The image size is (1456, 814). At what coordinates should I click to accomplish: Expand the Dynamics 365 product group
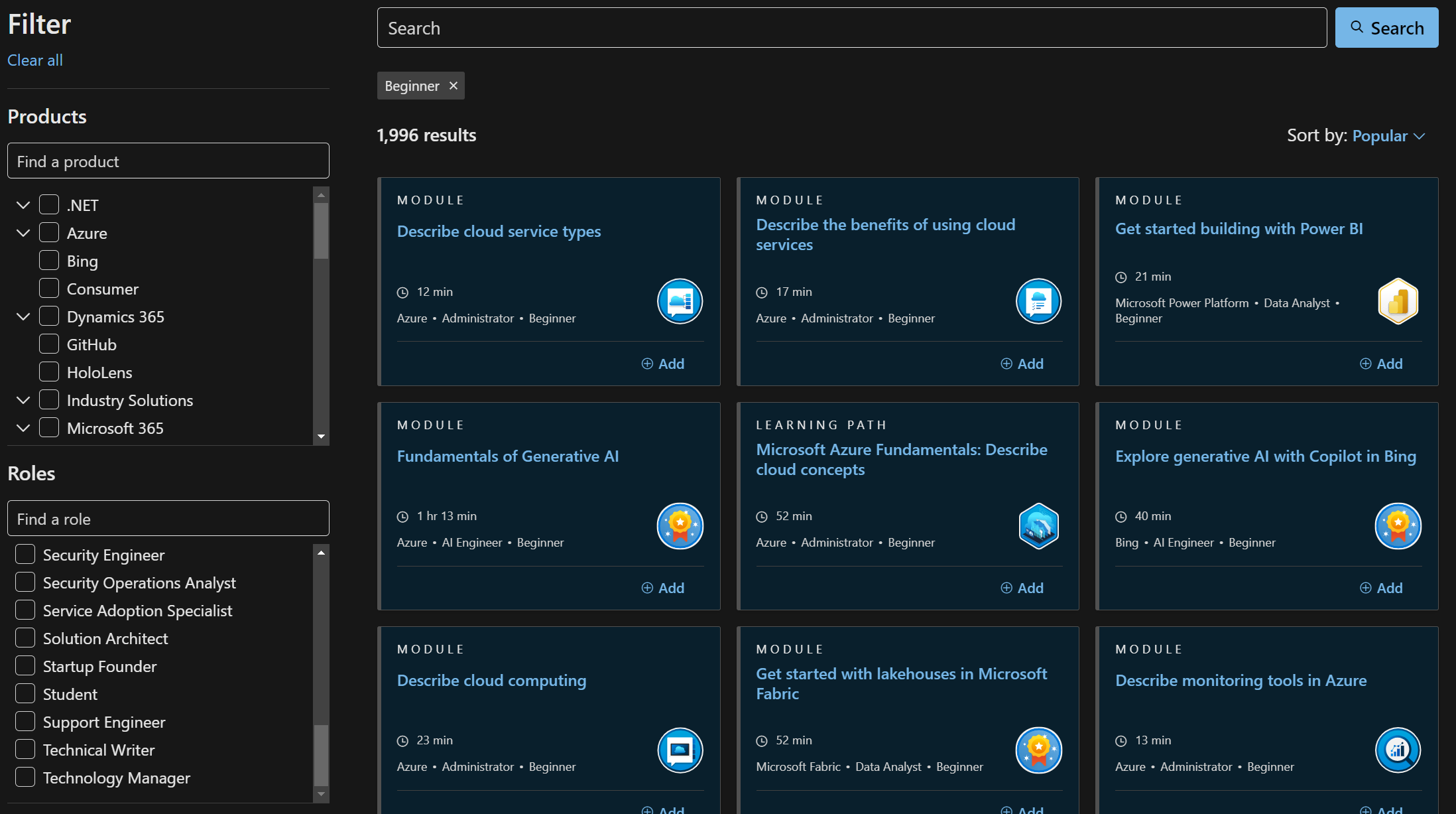click(23, 316)
